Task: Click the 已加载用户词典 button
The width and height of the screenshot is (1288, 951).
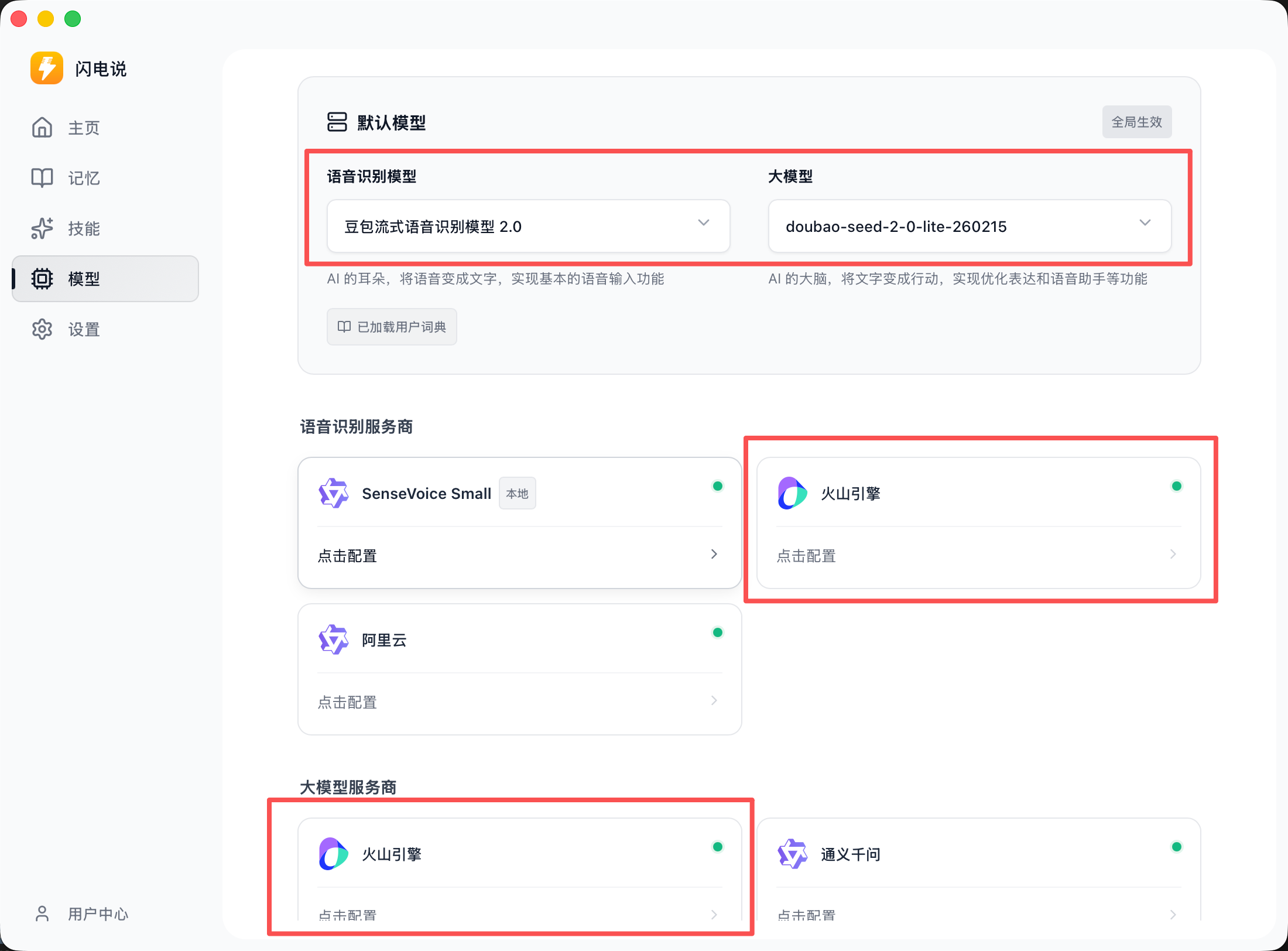Action: tap(392, 327)
